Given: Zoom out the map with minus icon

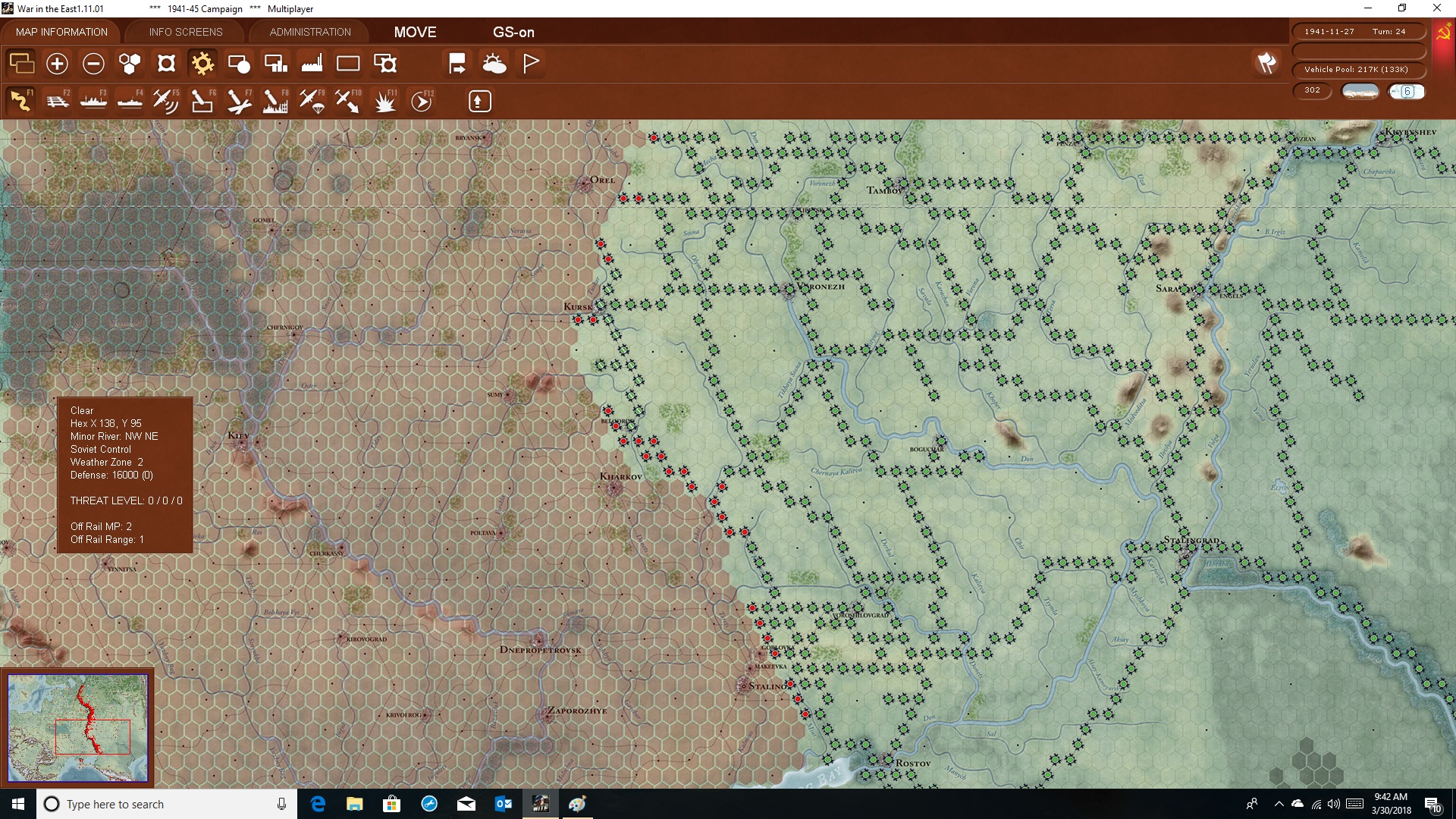Looking at the screenshot, I should point(93,64).
